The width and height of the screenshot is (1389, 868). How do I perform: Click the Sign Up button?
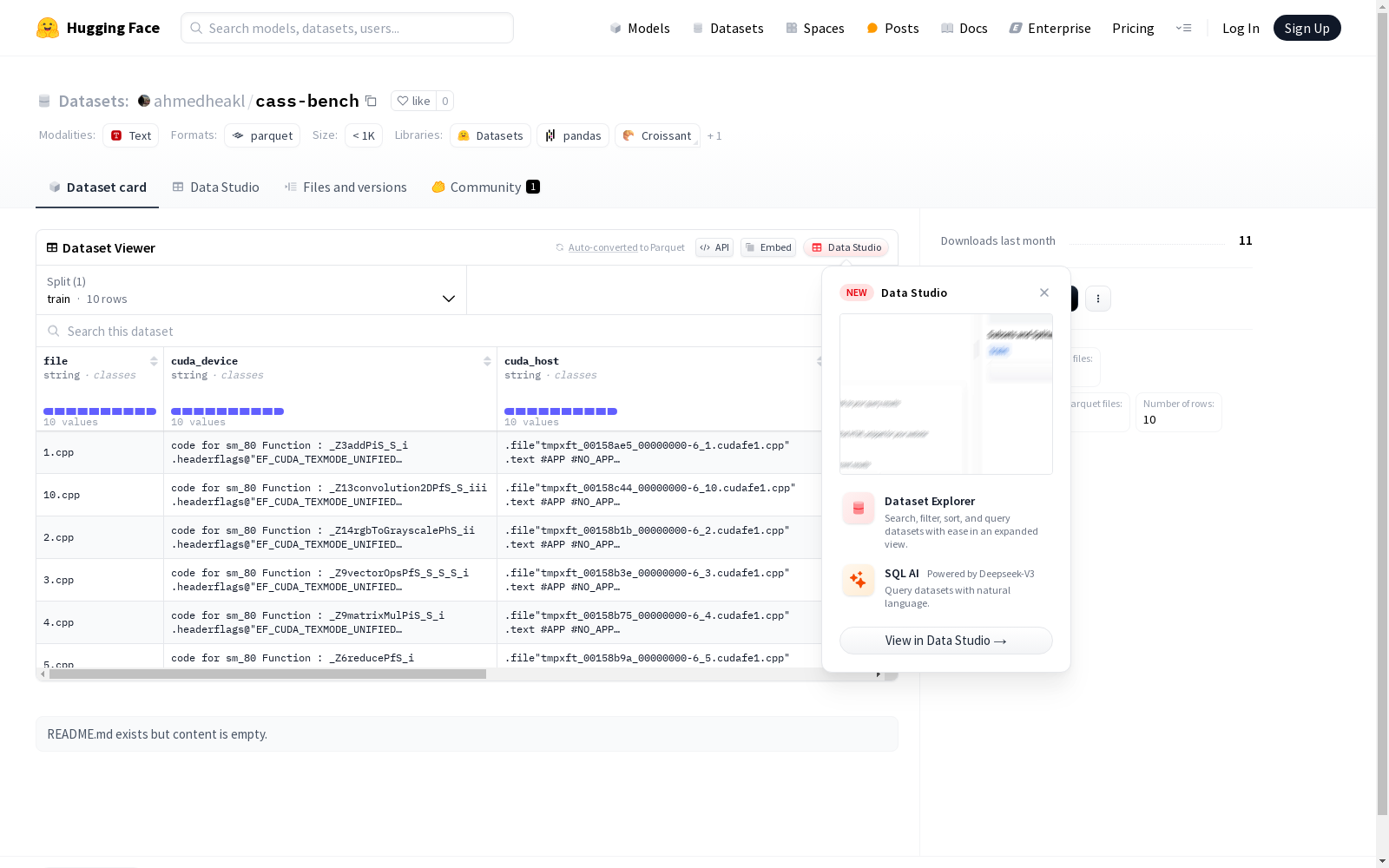coord(1307,28)
